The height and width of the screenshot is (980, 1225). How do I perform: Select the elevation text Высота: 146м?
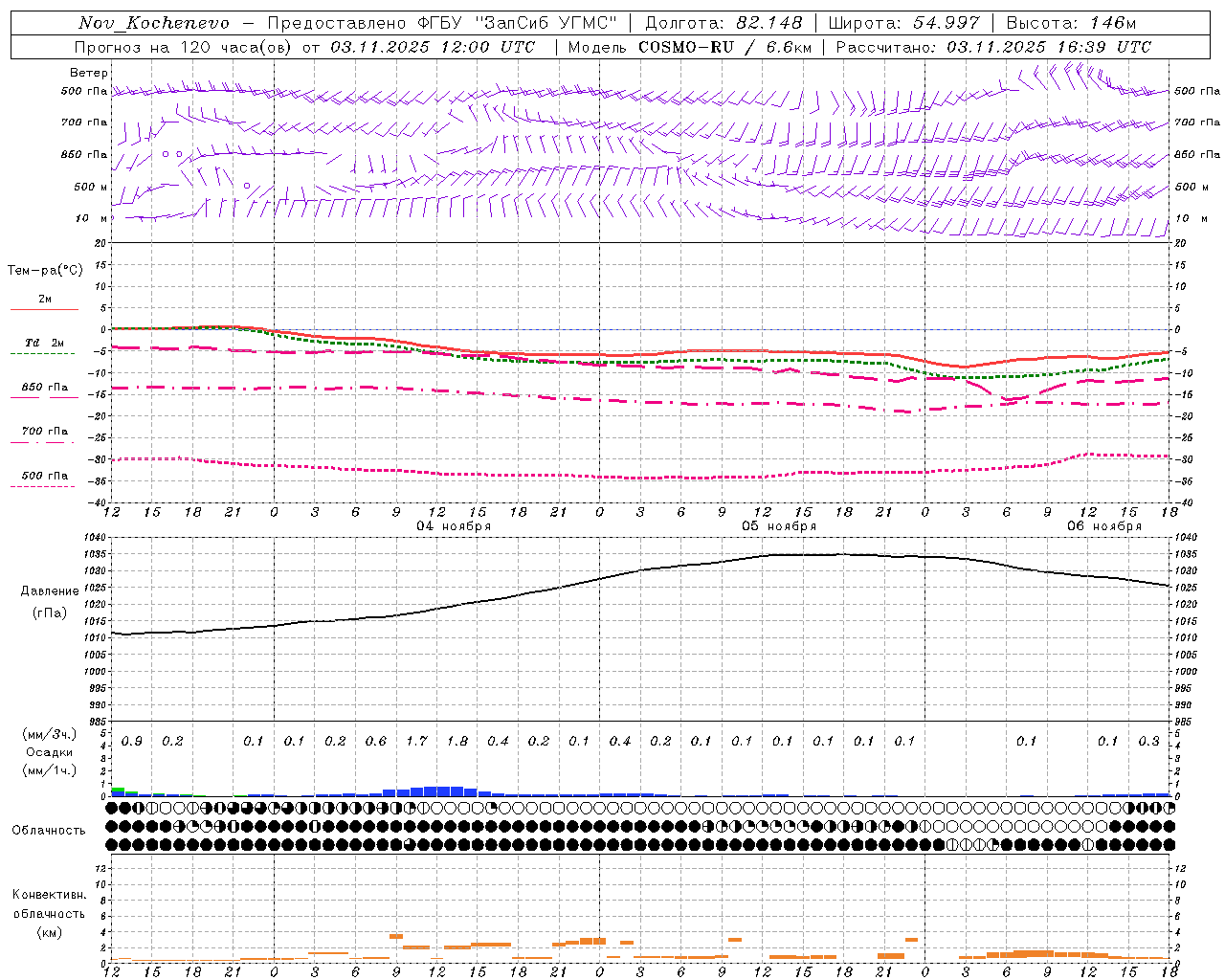pyautogui.click(x=1071, y=23)
